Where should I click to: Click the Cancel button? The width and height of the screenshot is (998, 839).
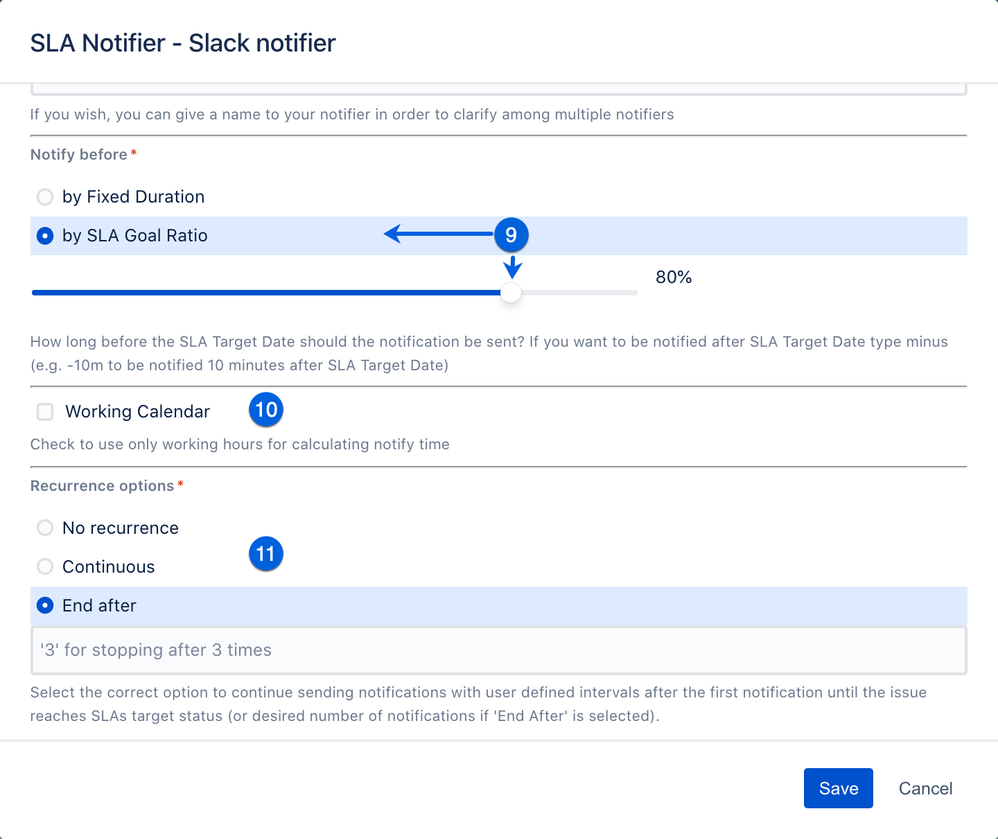924,788
